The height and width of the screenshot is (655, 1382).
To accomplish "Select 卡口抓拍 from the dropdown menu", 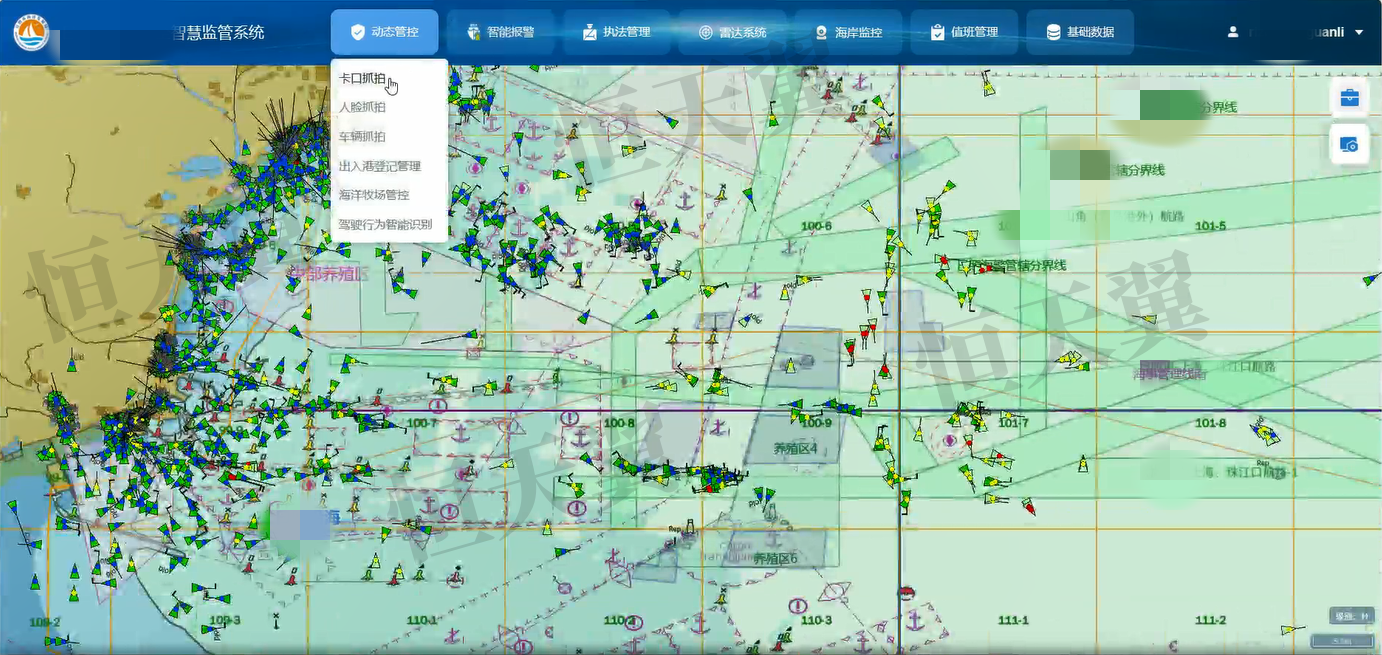I will tap(362, 78).
